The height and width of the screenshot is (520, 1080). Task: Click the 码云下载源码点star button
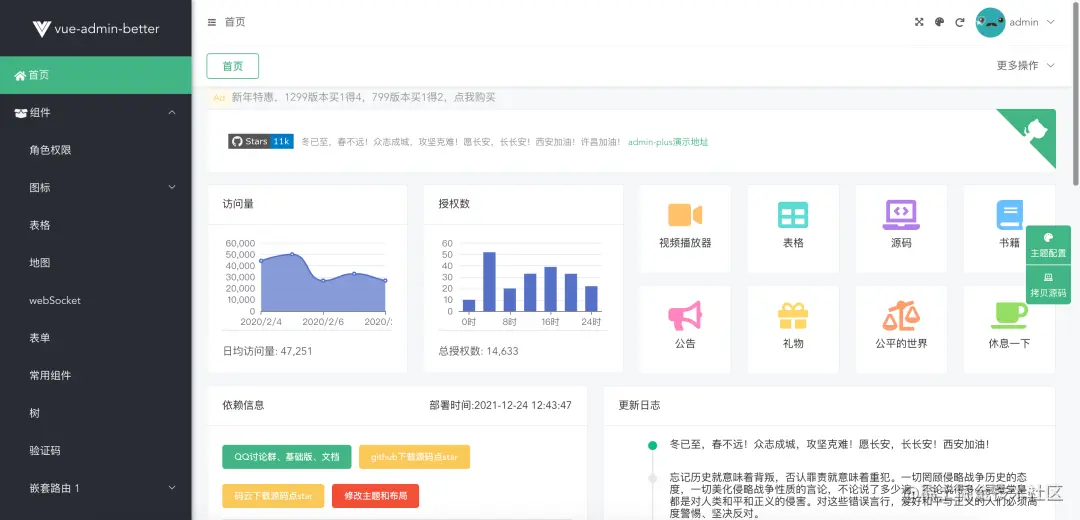pos(273,496)
